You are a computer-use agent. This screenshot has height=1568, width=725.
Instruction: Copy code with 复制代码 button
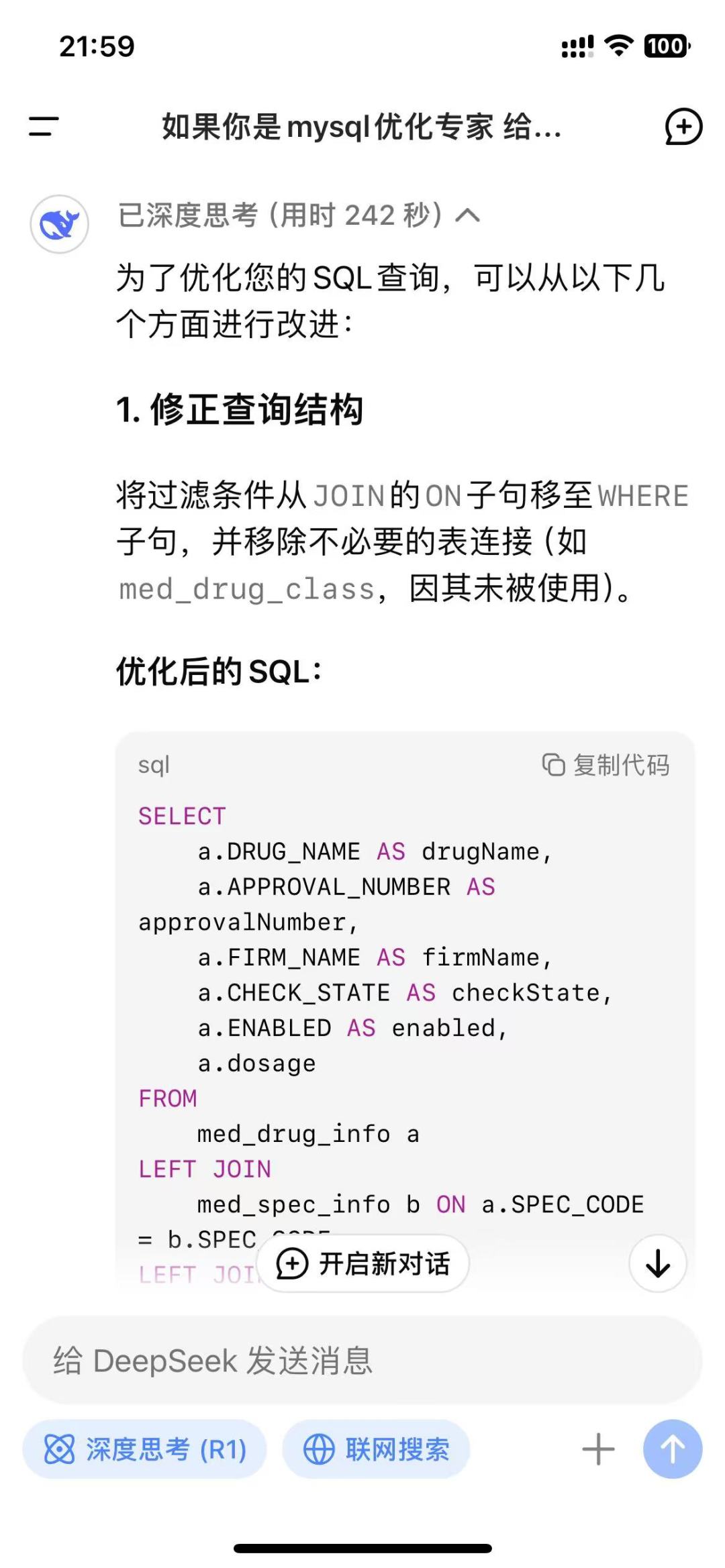coord(606,765)
